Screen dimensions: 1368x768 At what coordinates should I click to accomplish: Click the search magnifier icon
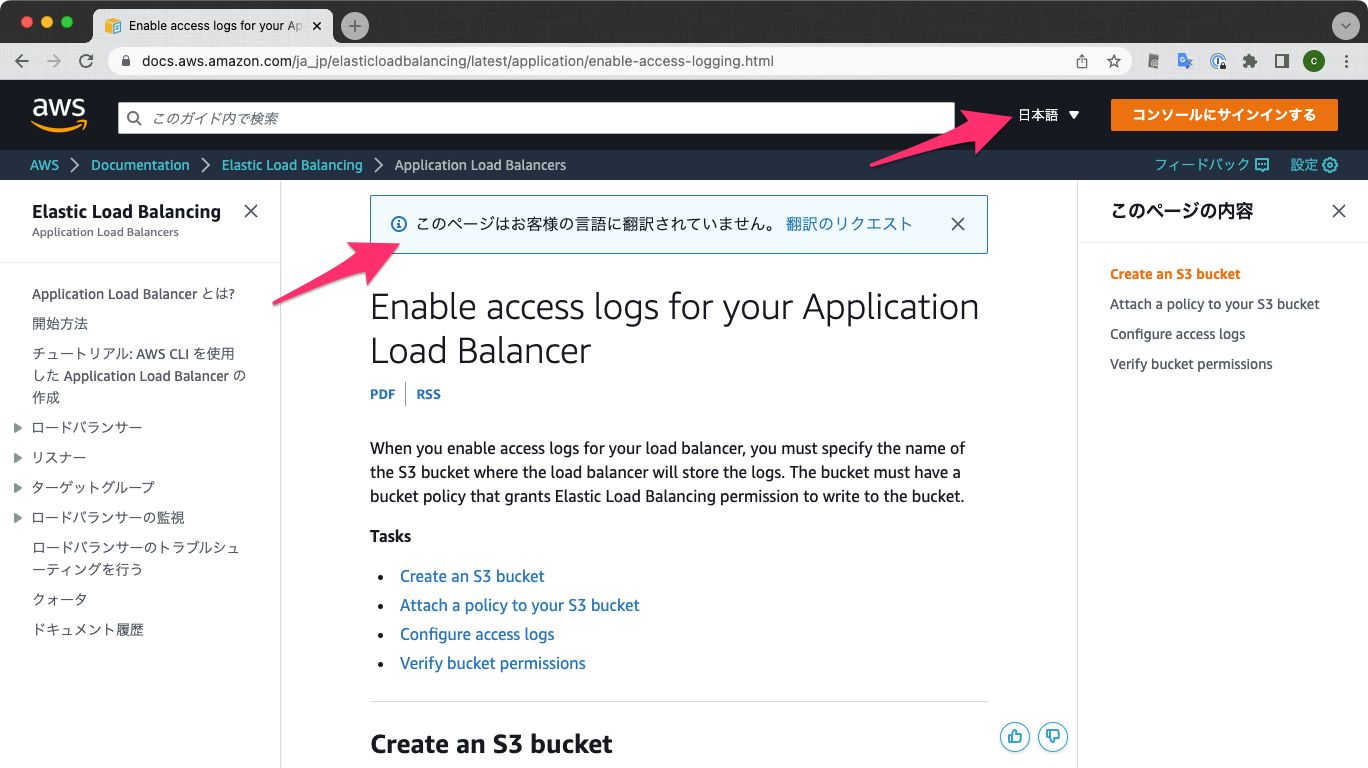[x=135, y=118]
